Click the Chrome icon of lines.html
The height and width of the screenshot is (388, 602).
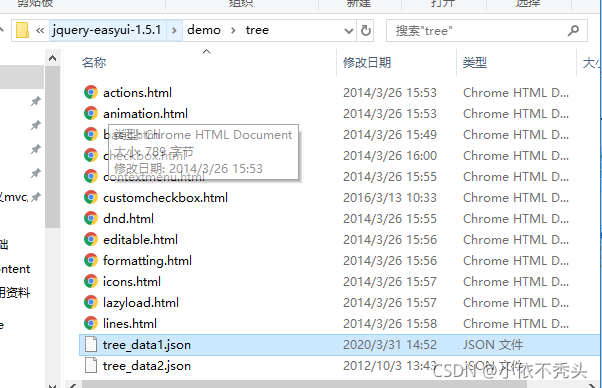click(91, 324)
